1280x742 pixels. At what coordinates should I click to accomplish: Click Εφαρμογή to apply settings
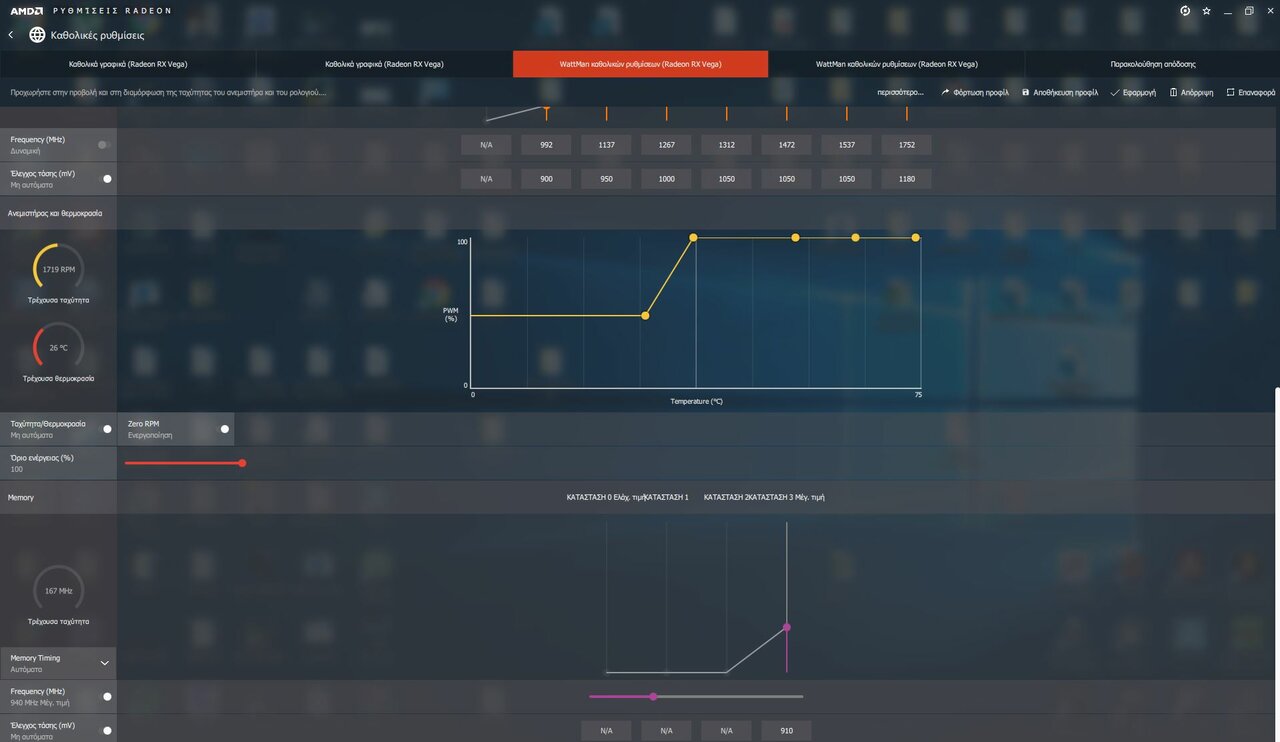click(x=1139, y=92)
